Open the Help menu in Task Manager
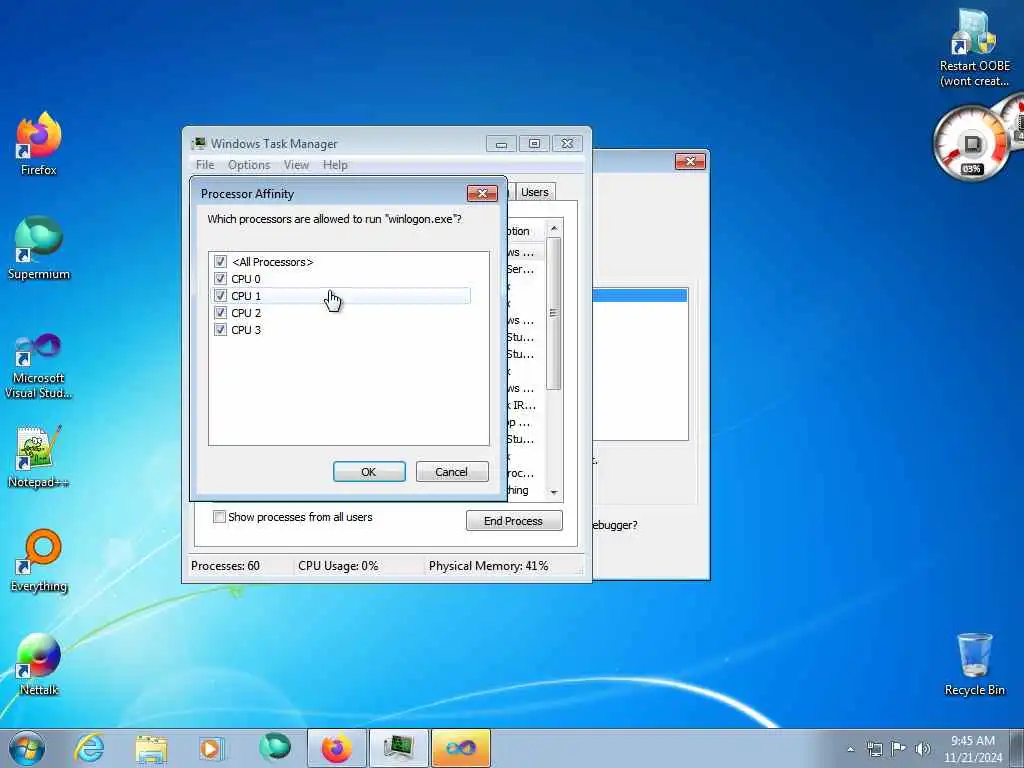This screenshot has height=768, width=1024. (x=335, y=165)
